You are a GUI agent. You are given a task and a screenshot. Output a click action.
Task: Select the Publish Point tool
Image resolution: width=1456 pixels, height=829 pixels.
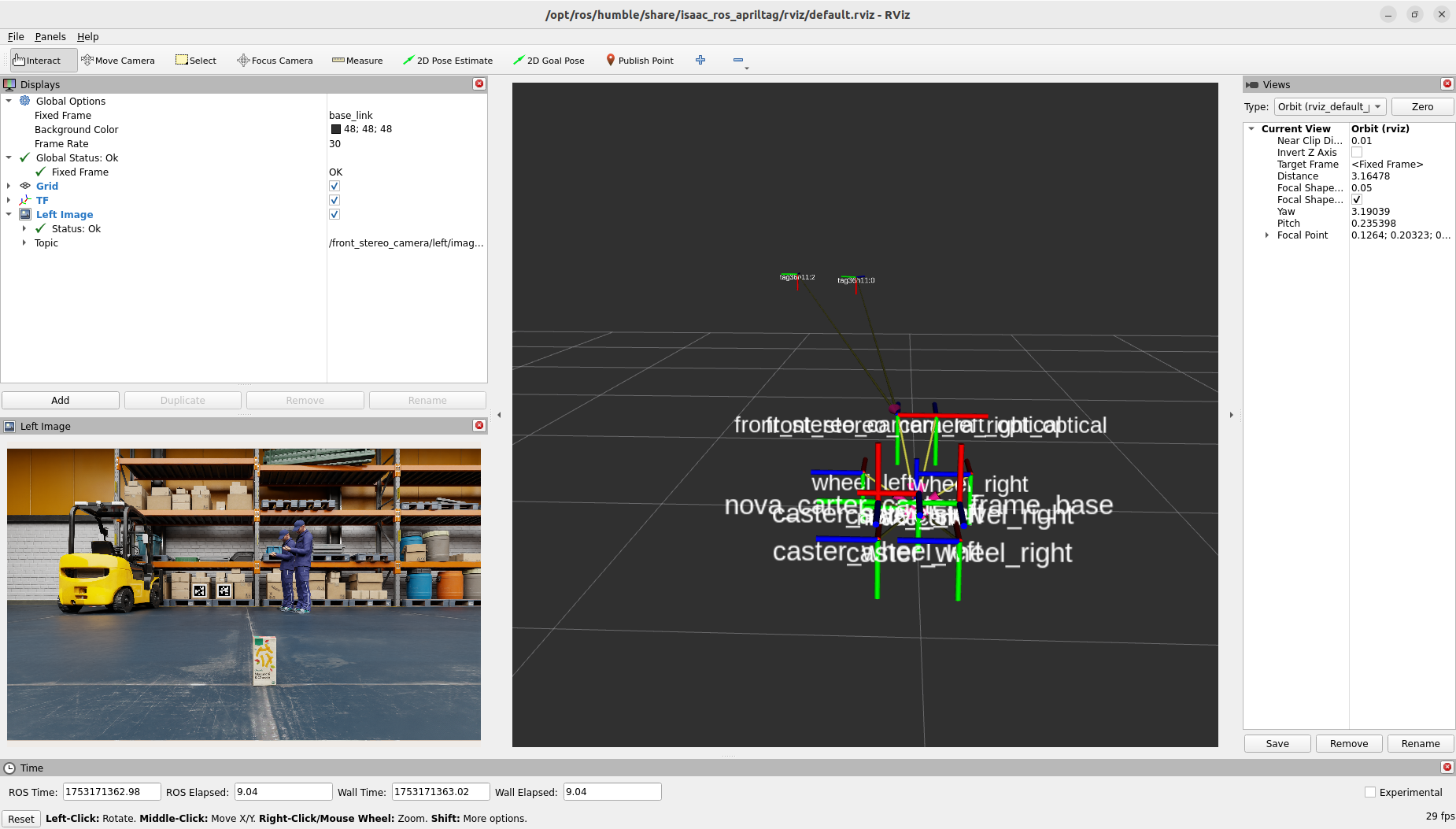(x=639, y=61)
